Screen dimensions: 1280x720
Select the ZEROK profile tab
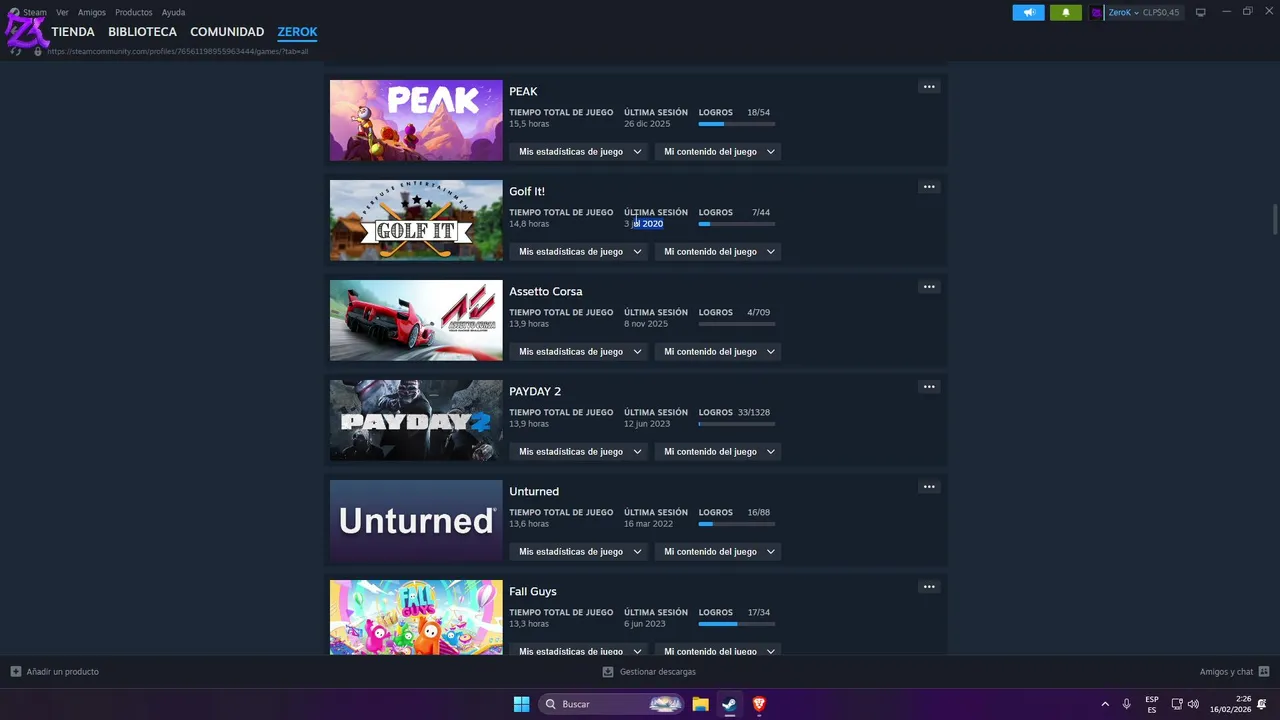[x=297, y=32]
